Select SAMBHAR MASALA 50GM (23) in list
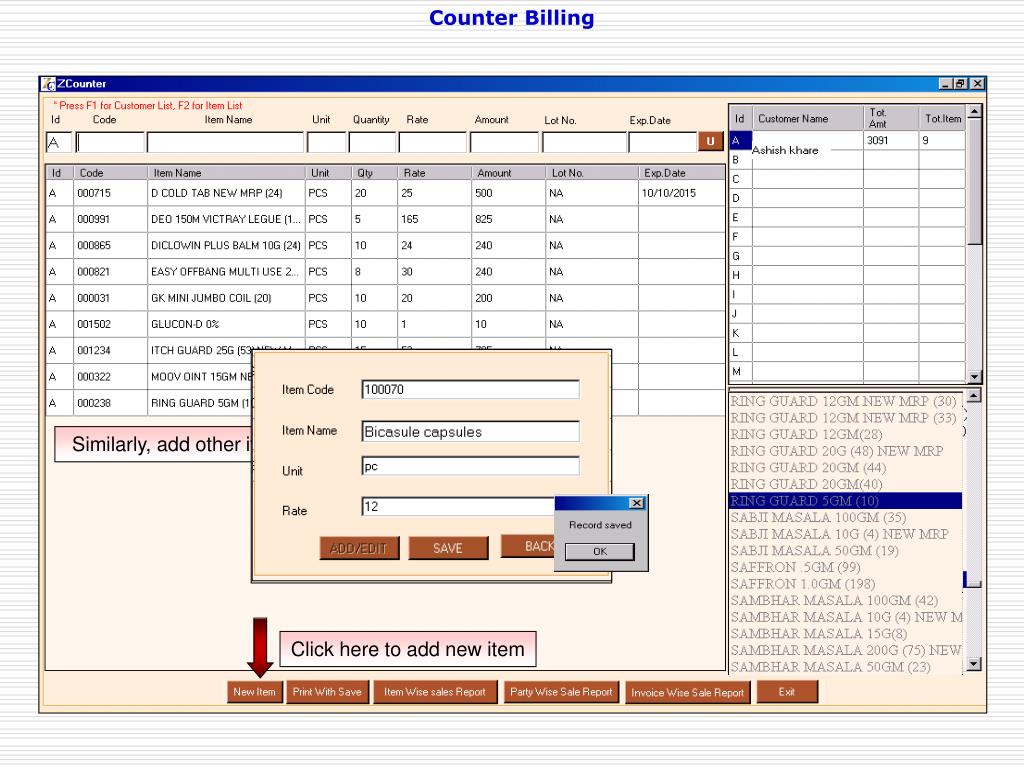Viewport: 1024px width, 768px height. pyautogui.click(x=845, y=667)
